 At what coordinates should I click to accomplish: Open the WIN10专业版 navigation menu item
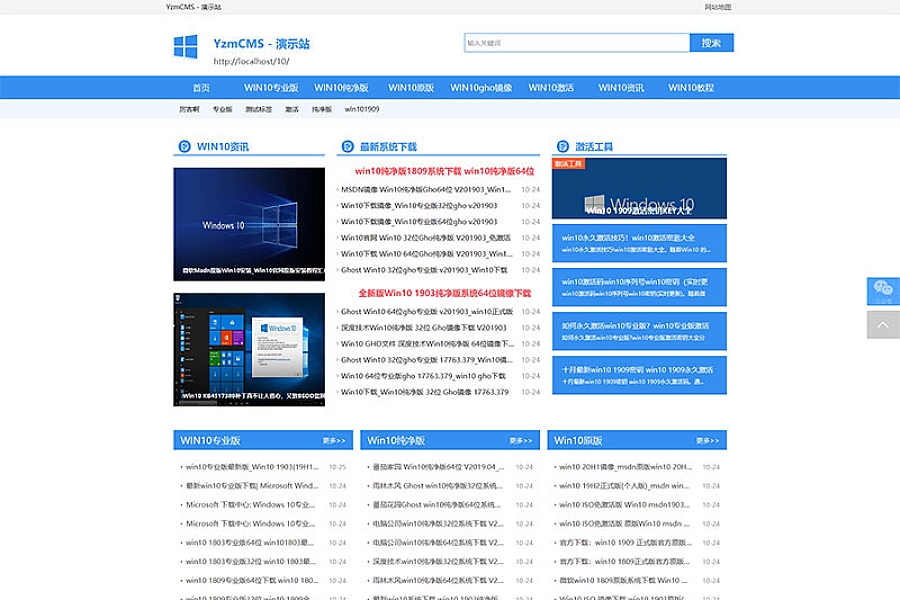271,88
